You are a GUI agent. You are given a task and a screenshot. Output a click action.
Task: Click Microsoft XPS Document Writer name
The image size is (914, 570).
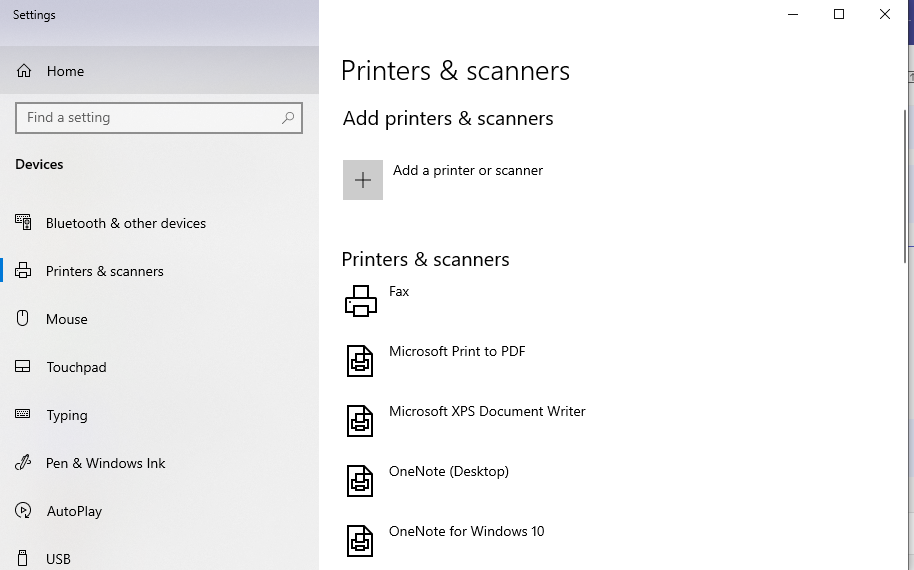[x=487, y=411]
